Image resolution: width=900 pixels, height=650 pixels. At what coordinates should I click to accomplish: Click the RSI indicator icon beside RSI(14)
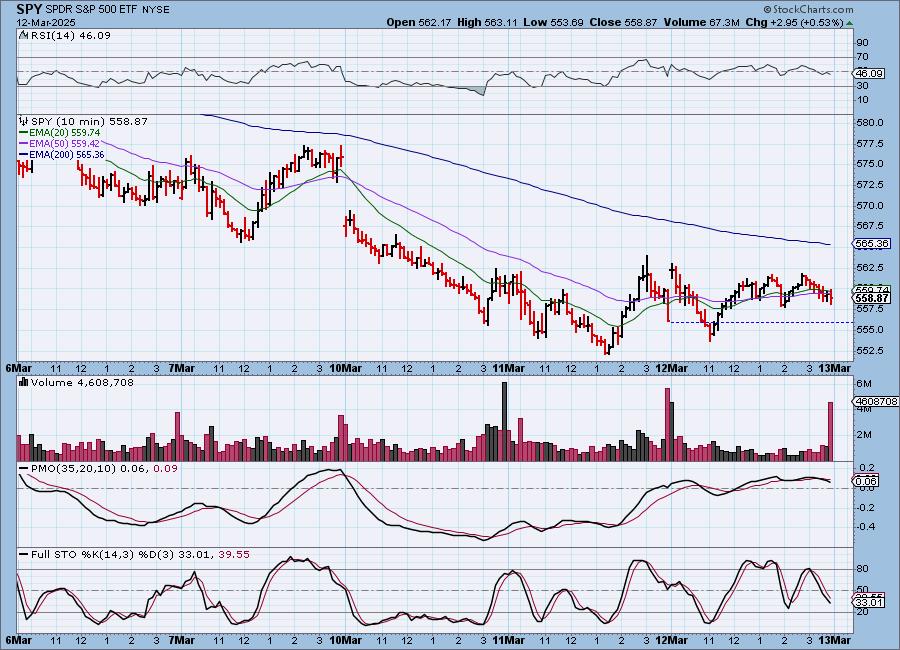(23, 36)
